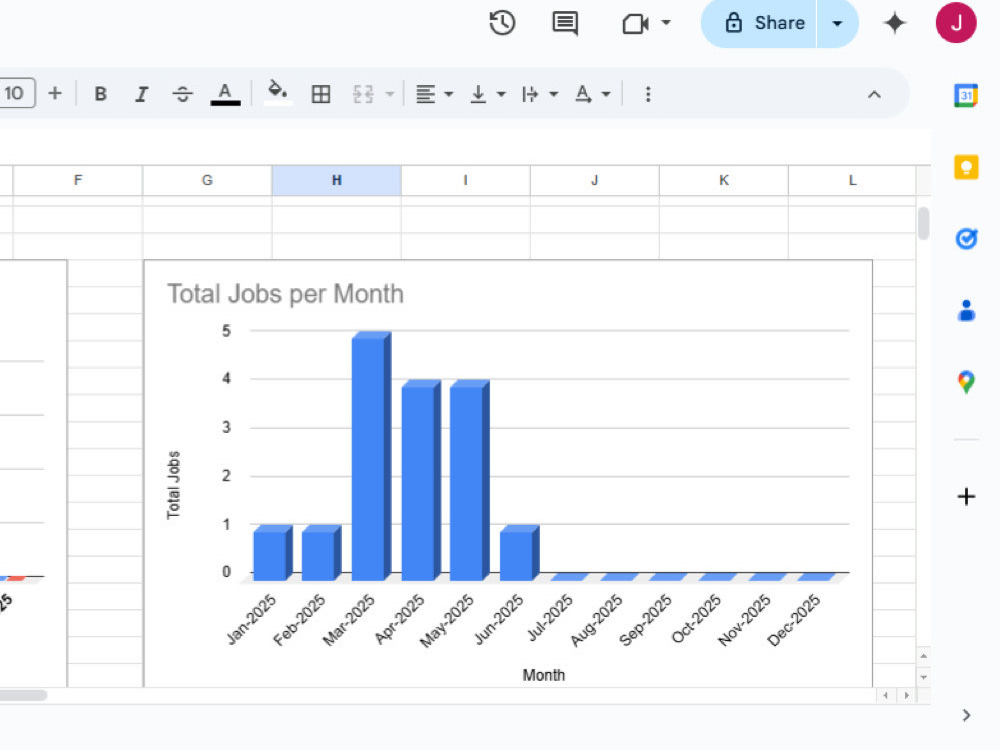Click the horizontal scrollbar thumb
Viewport: 1000px width, 750px height.
coord(23,695)
